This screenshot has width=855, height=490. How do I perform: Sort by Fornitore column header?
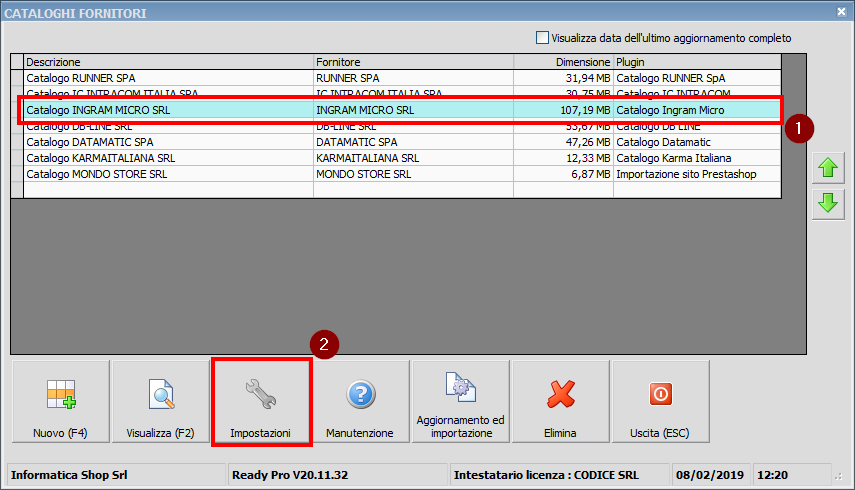[413, 62]
